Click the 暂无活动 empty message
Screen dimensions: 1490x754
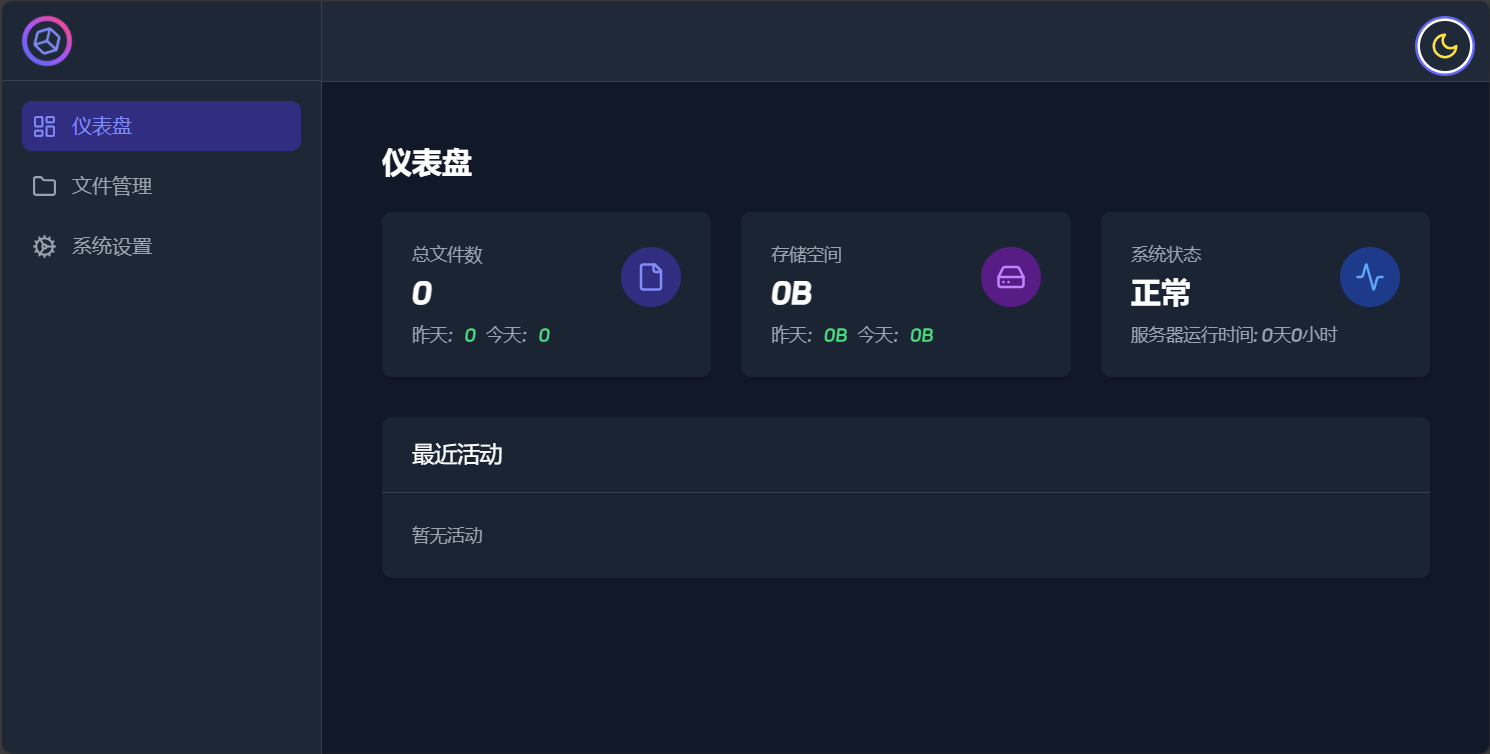[447, 536]
